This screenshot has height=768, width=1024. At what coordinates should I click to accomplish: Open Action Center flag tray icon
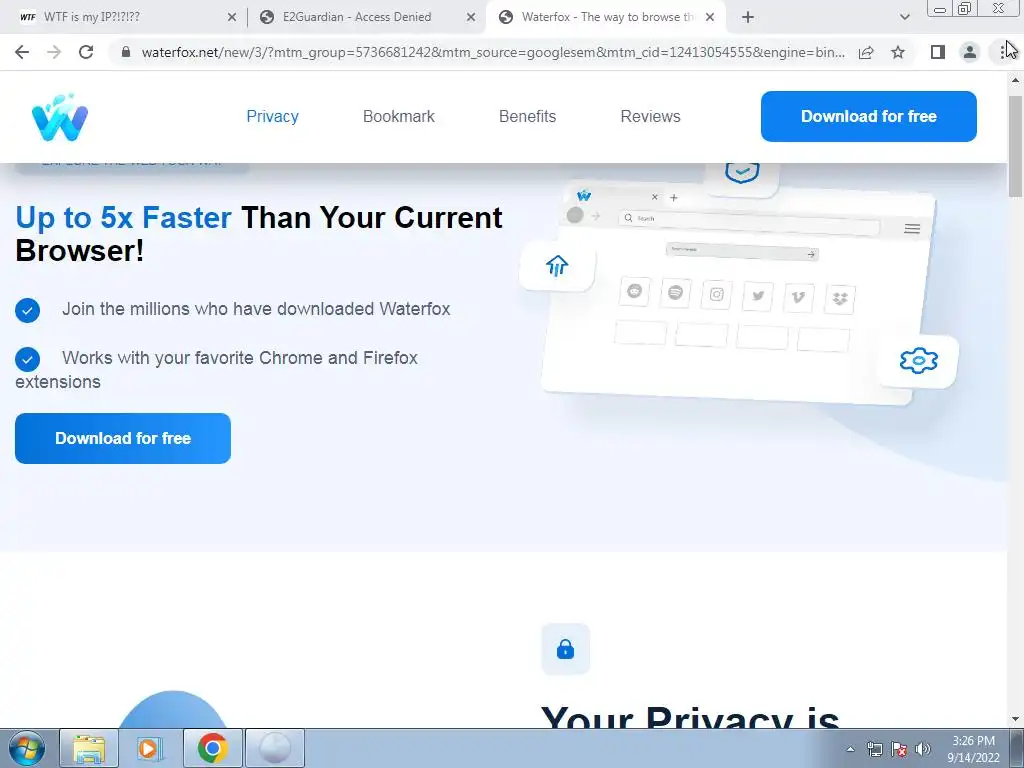pos(899,749)
